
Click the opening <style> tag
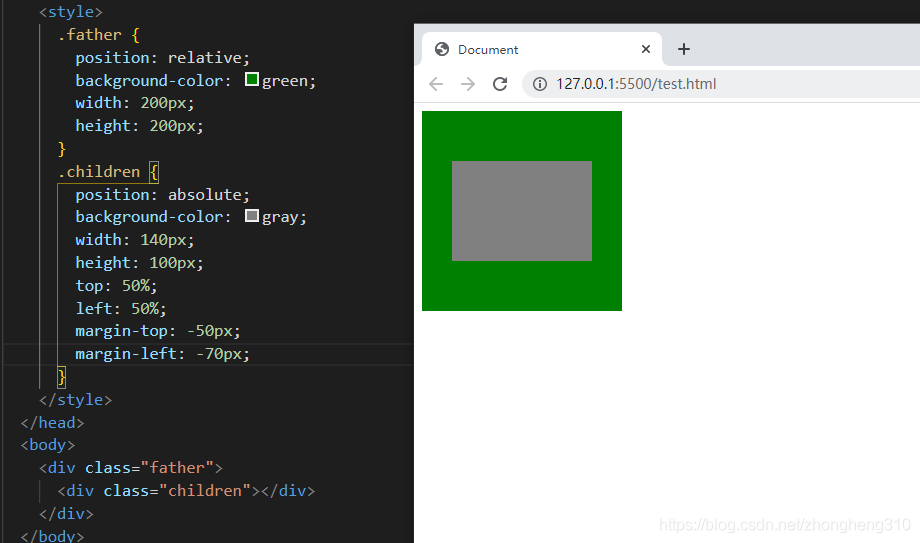pyautogui.click(x=70, y=12)
